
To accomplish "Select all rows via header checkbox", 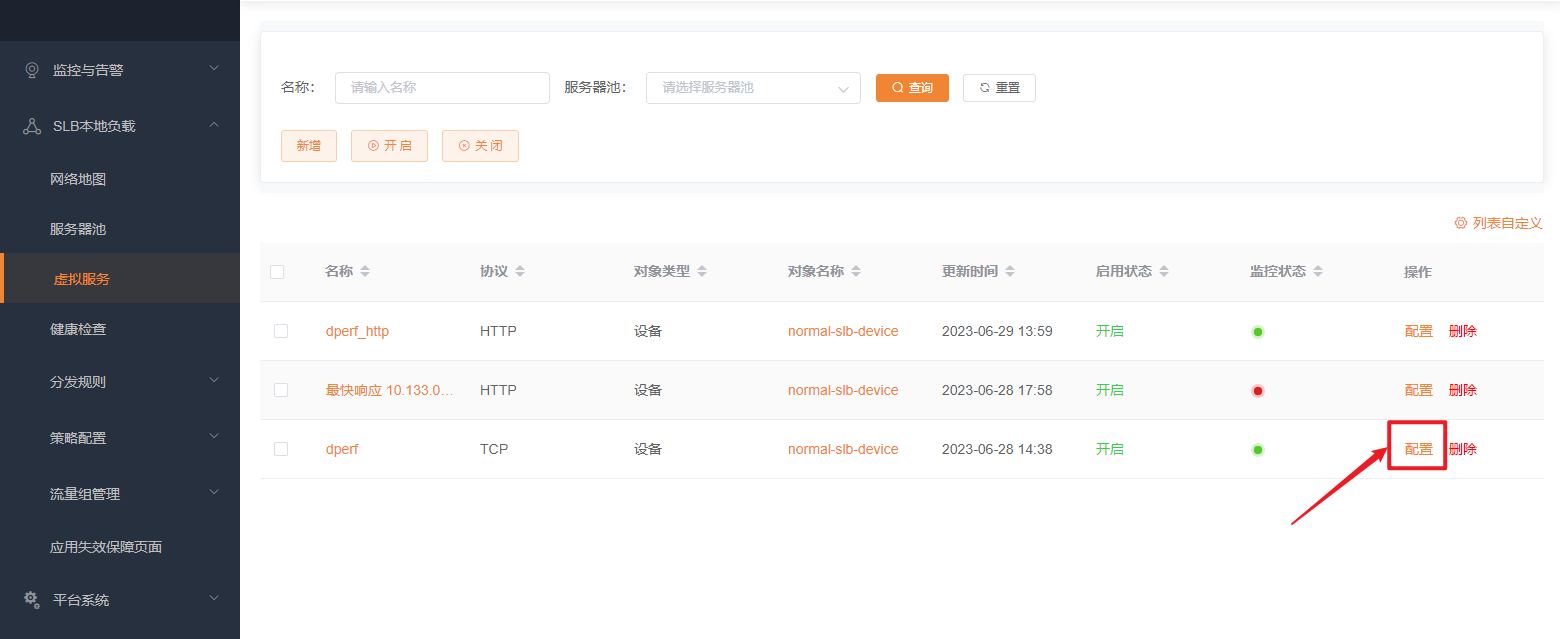I will [x=277, y=272].
